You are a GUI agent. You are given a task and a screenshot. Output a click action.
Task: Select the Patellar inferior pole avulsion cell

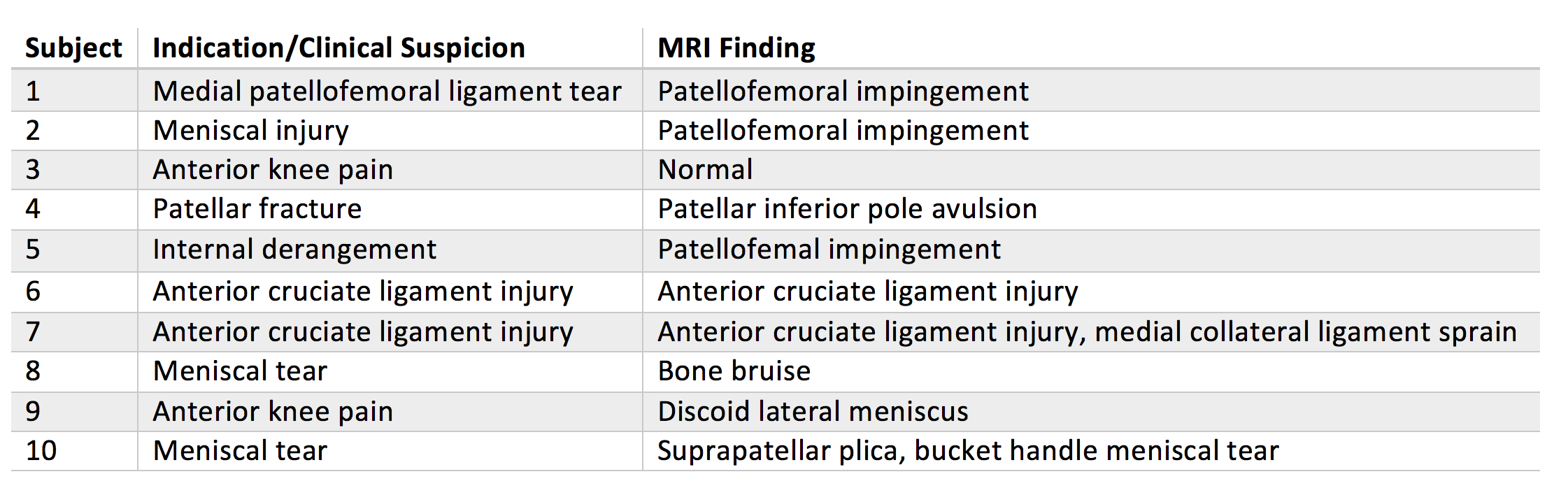pyautogui.click(x=847, y=209)
